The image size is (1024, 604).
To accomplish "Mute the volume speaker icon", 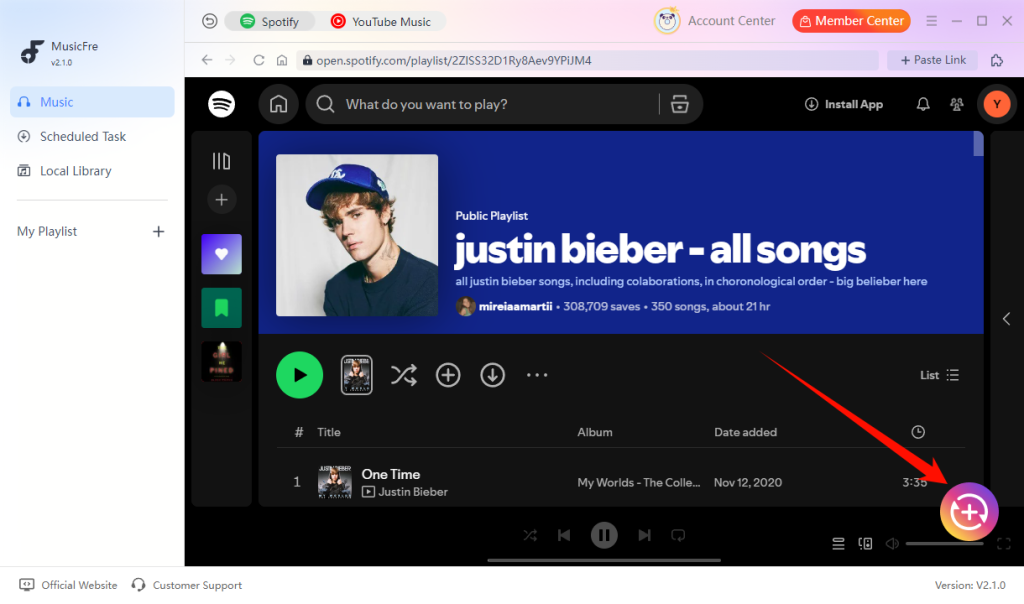I will [x=892, y=543].
